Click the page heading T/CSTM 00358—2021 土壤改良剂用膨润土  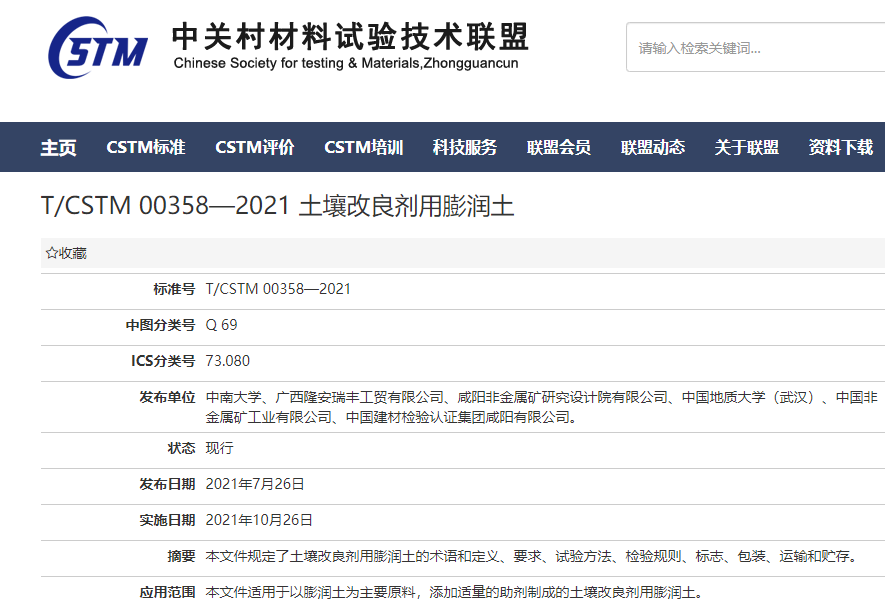(x=277, y=206)
